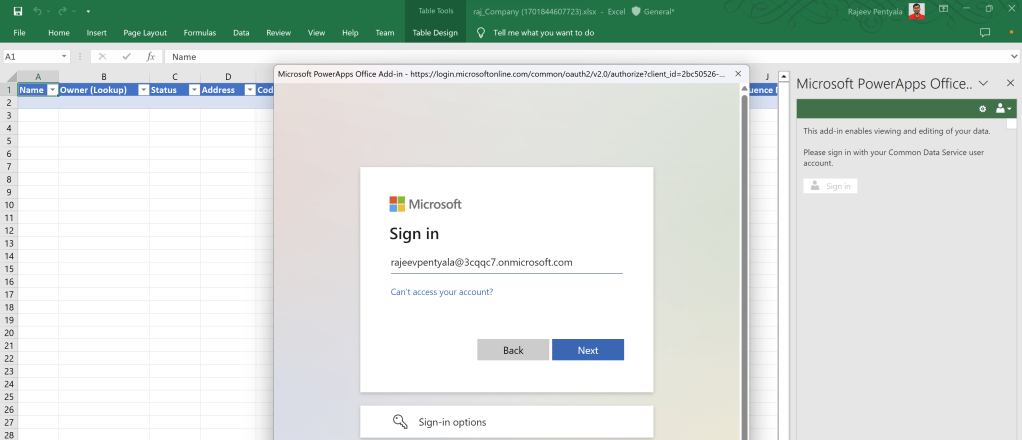
Task: Open the Formulas ribbon tab
Action: [x=199, y=33]
